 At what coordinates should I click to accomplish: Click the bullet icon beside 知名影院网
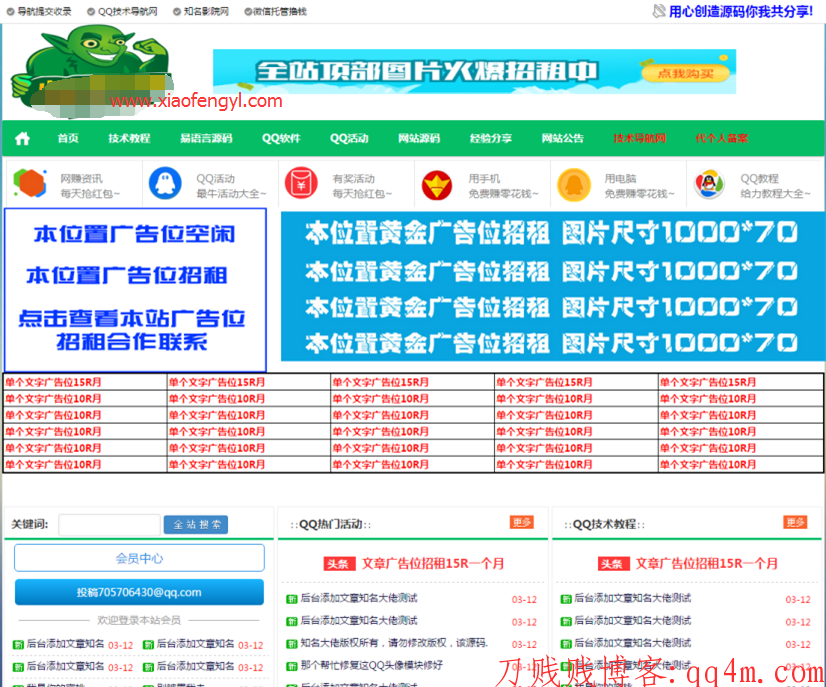(177, 12)
